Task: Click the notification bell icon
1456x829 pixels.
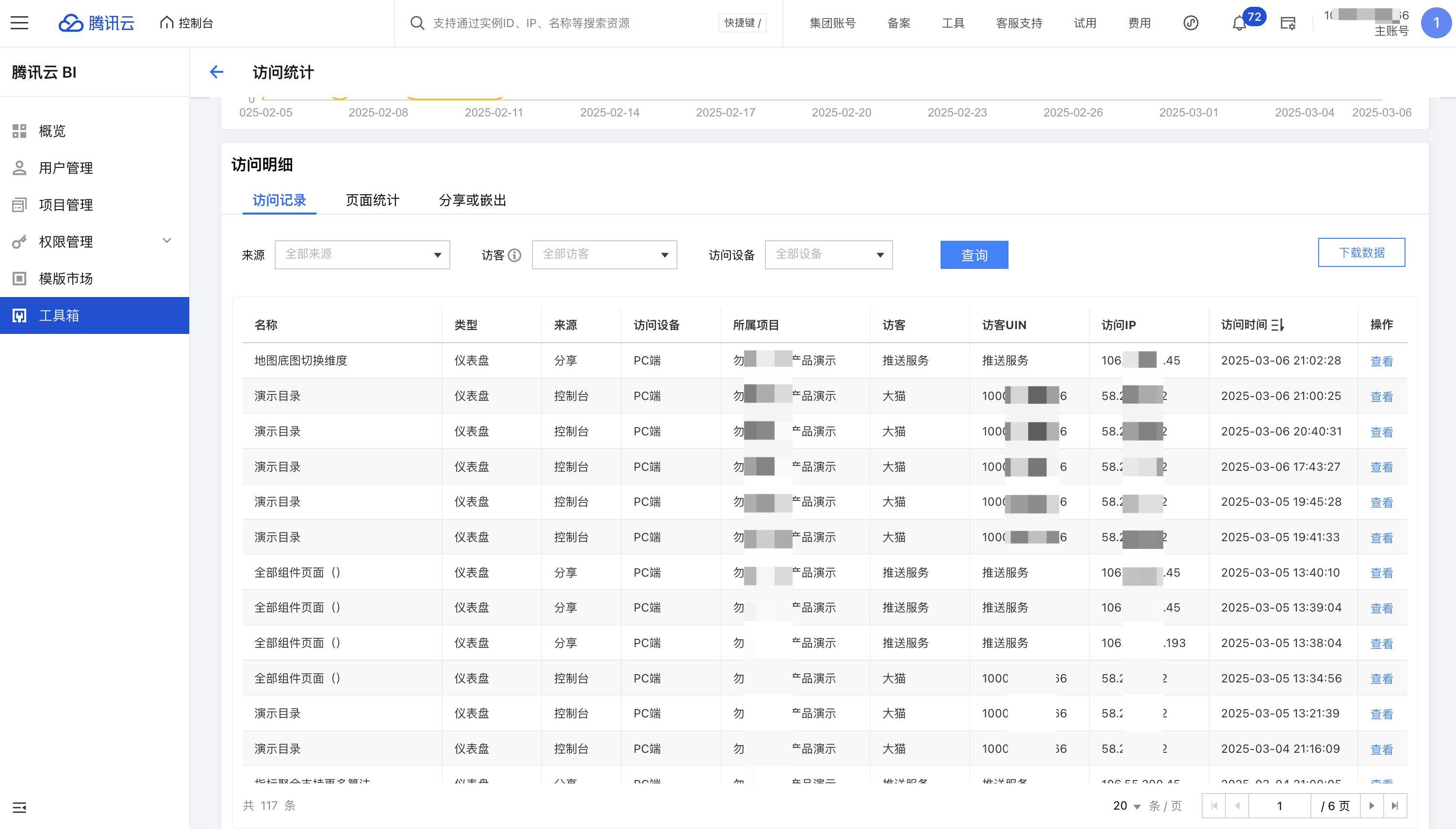Action: coord(1239,23)
